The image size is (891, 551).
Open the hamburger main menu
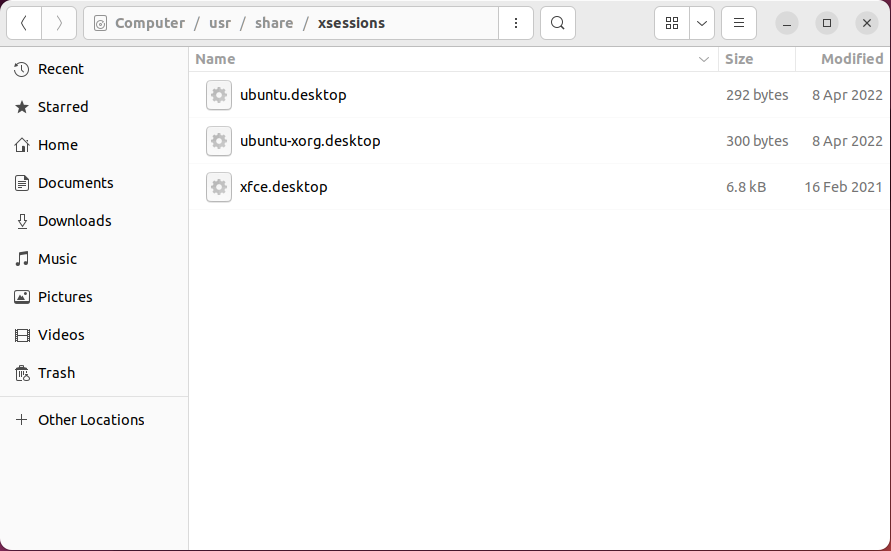(x=739, y=23)
